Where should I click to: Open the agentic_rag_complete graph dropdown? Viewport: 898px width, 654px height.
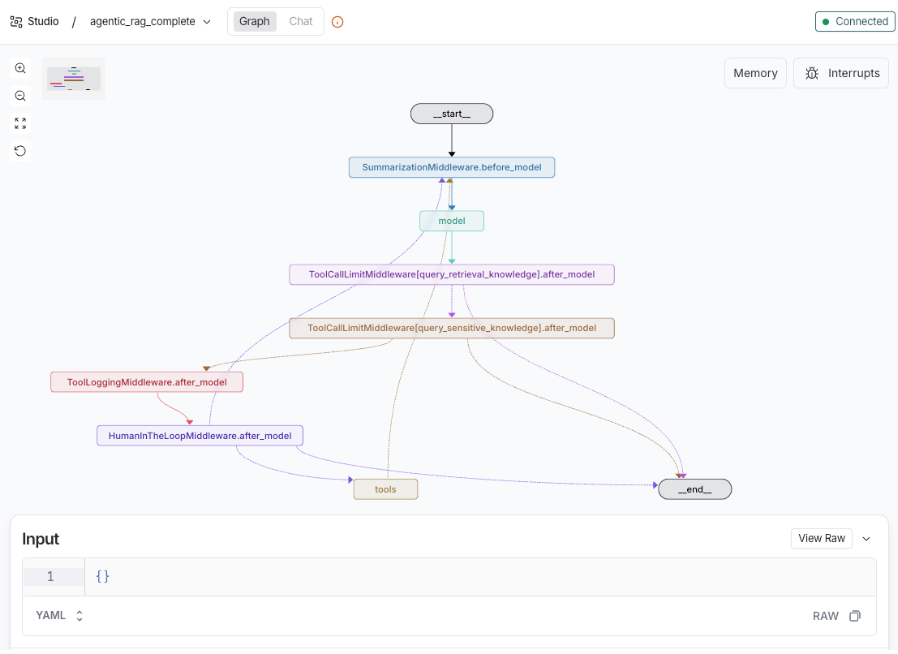point(150,21)
